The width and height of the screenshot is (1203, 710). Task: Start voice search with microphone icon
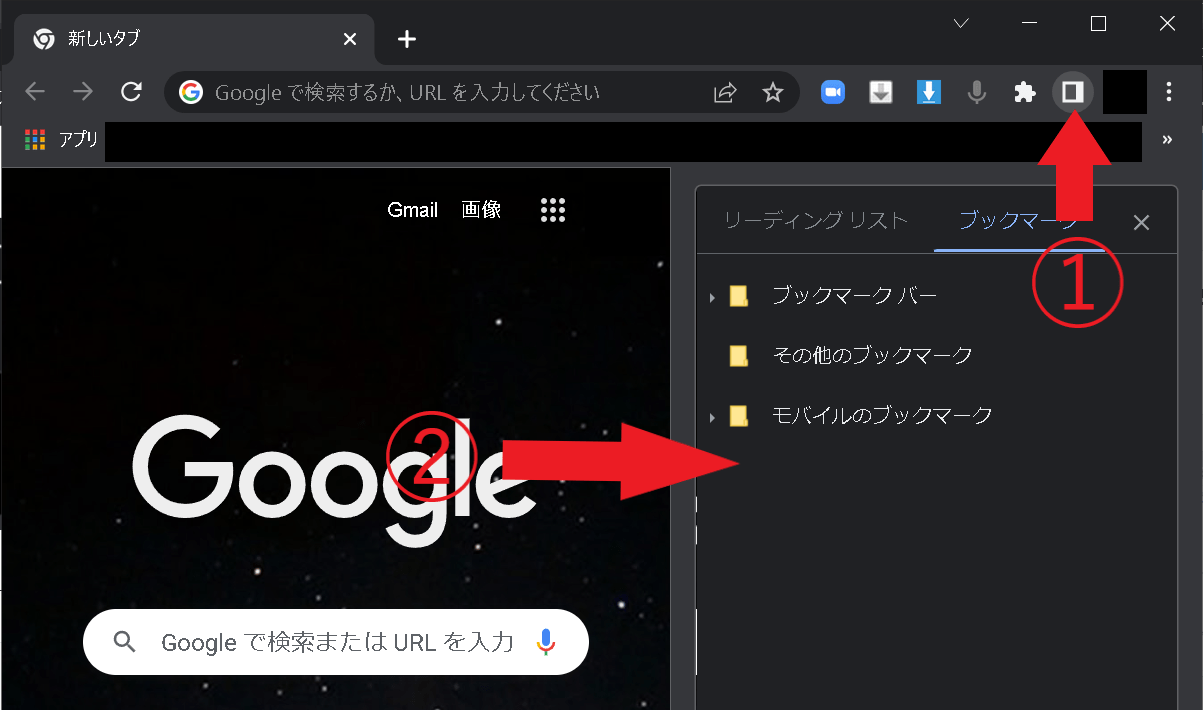point(545,642)
